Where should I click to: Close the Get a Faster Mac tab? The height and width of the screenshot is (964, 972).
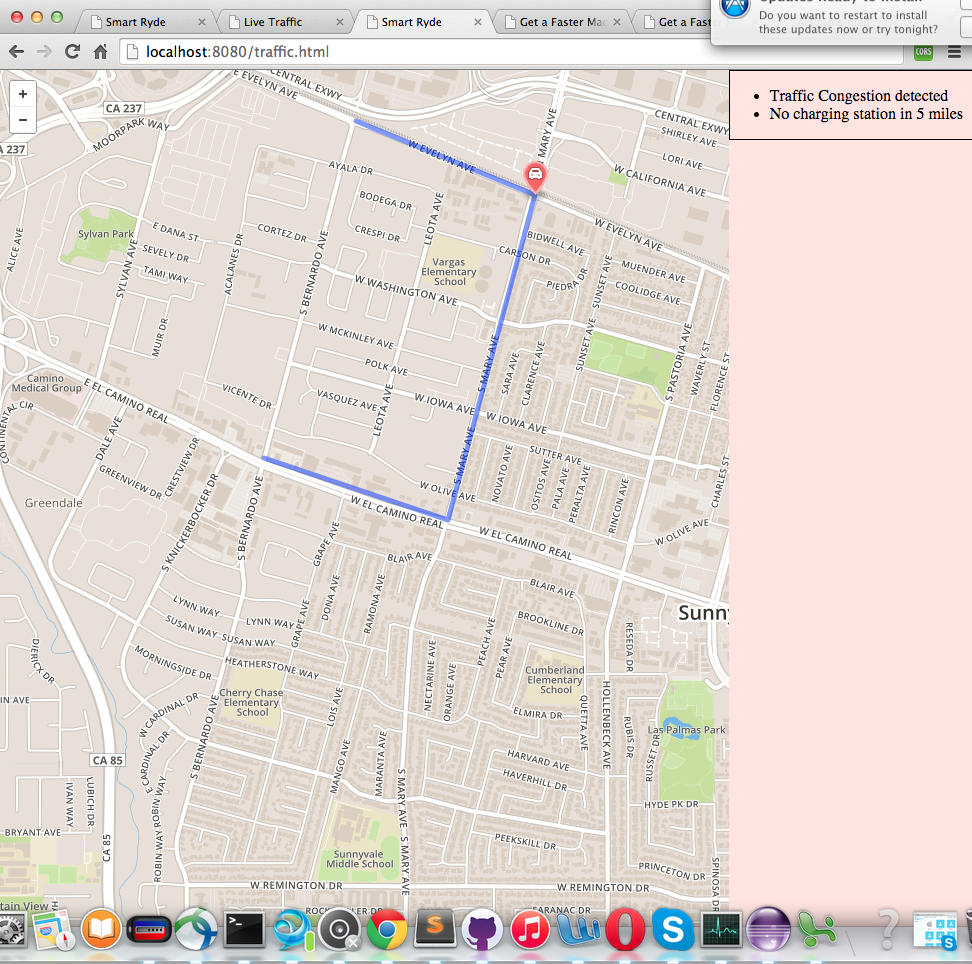tap(617, 22)
